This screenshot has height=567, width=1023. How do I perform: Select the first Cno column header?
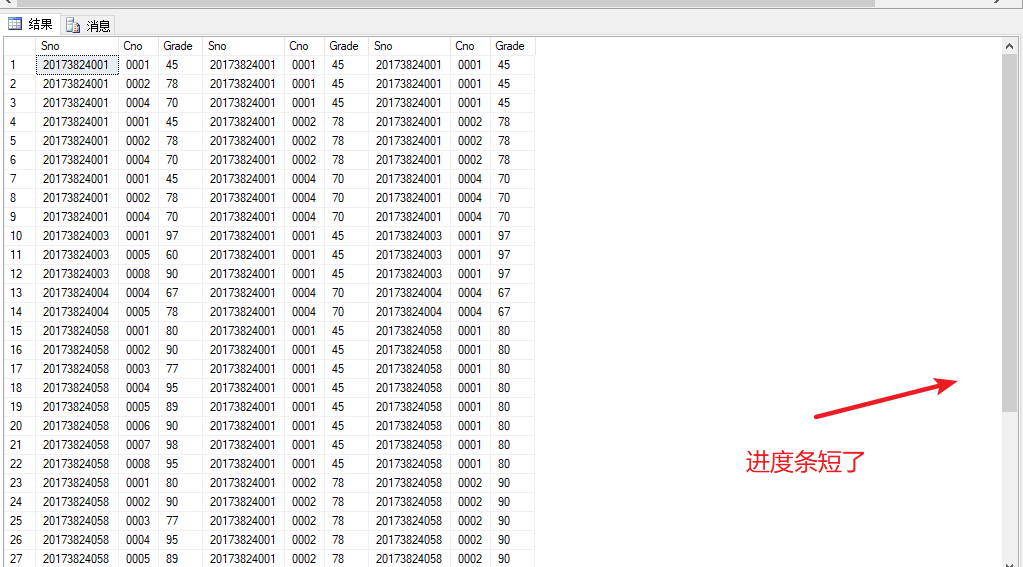tap(139, 46)
